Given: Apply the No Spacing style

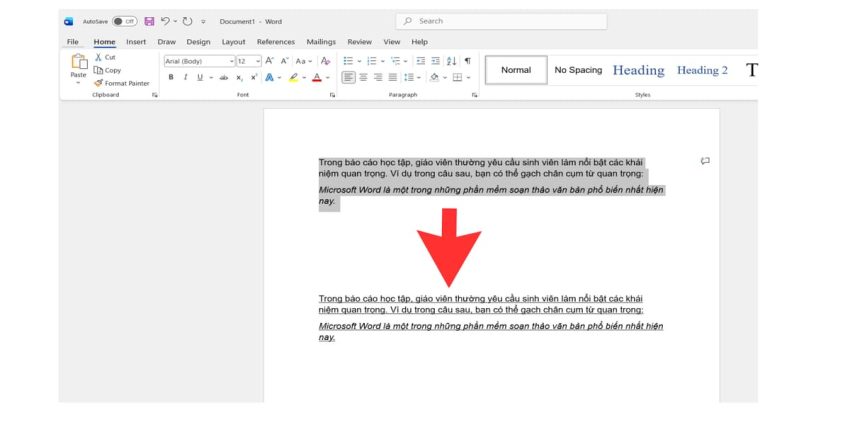Looking at the screenshot, I should tap(578, 70).
